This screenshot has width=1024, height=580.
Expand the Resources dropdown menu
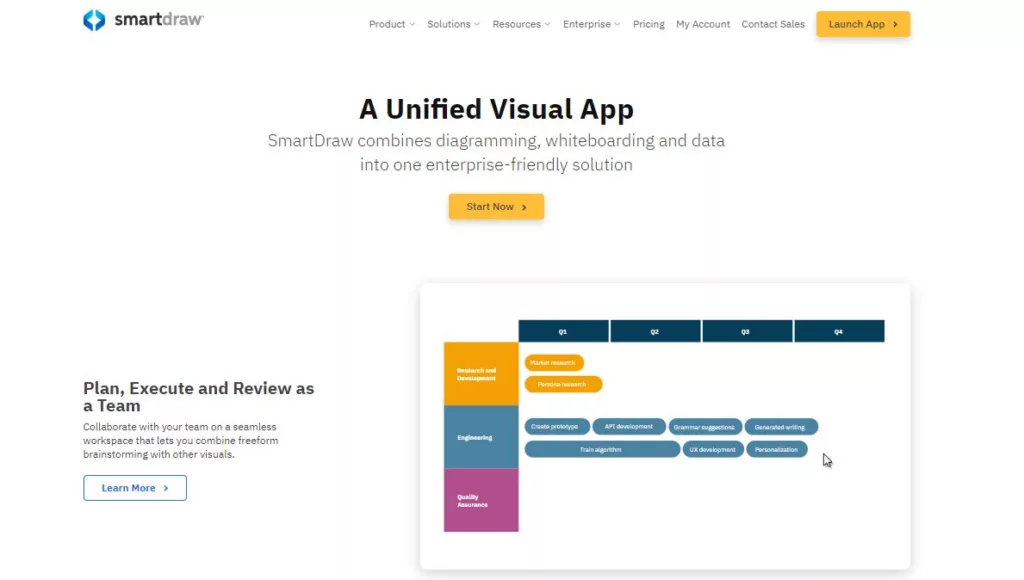[x=521, y=24]
